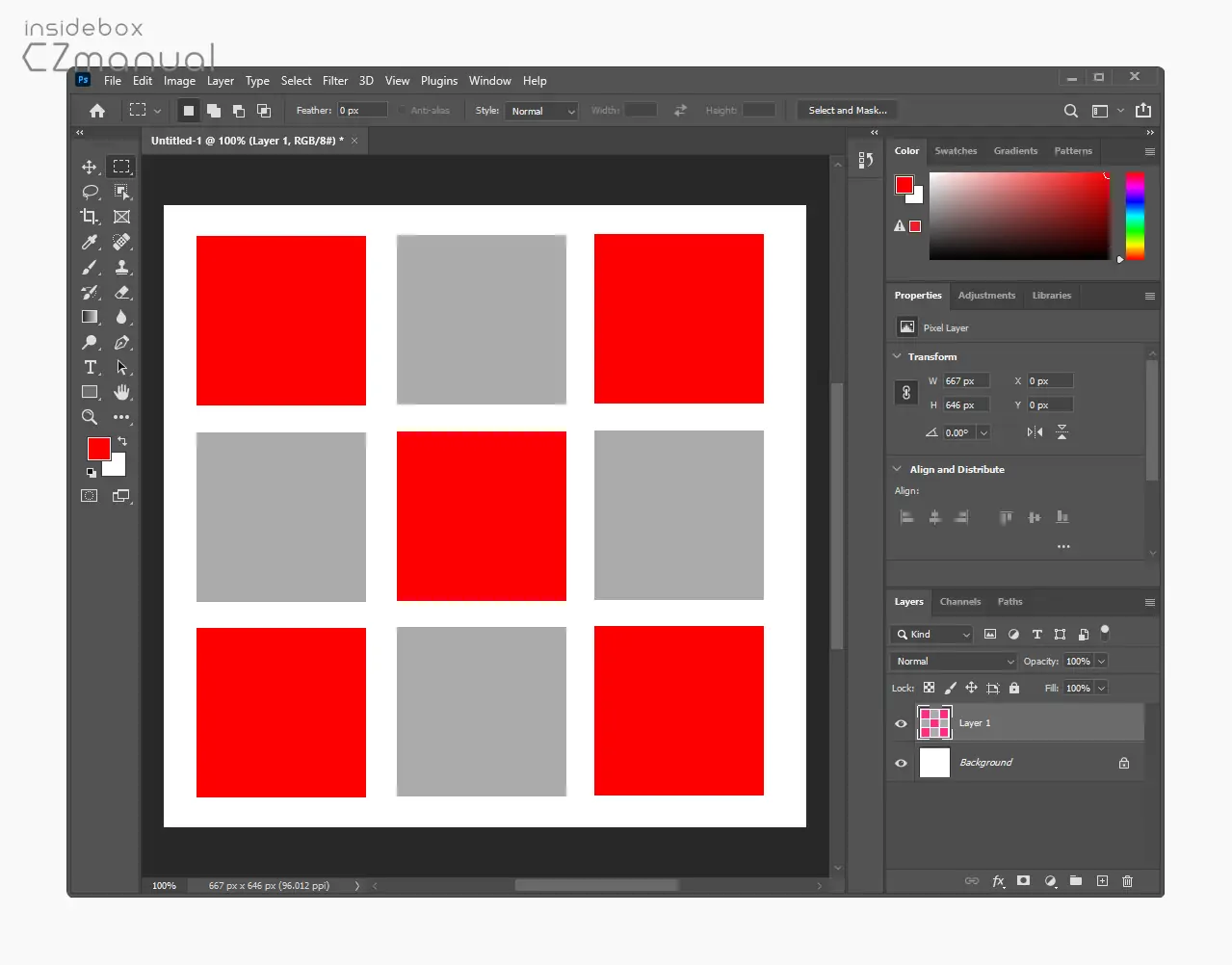The width and height of the screenshot is (1232, 965).
Task: Select the Eraser tool
Action: [x=122, y=292]
